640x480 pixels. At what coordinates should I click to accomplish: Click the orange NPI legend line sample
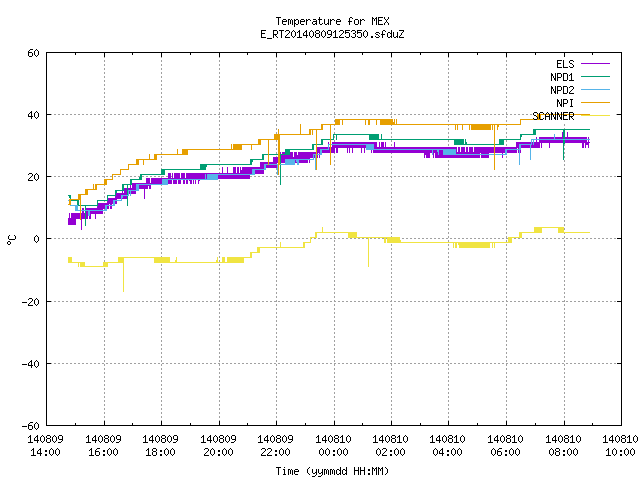pos(595,102)
